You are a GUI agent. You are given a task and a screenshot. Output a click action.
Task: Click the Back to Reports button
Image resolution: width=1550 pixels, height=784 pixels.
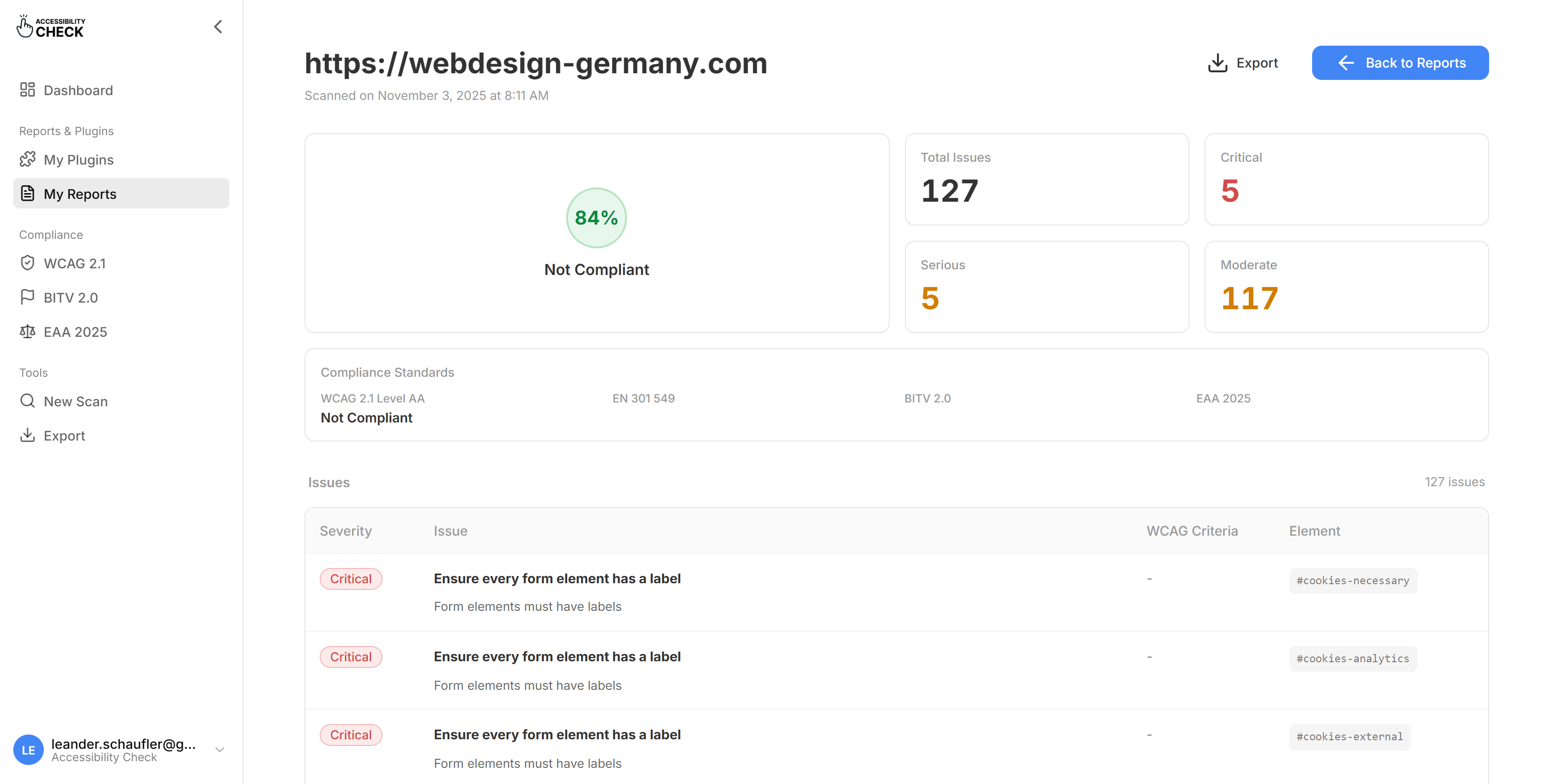point(1400,63)
